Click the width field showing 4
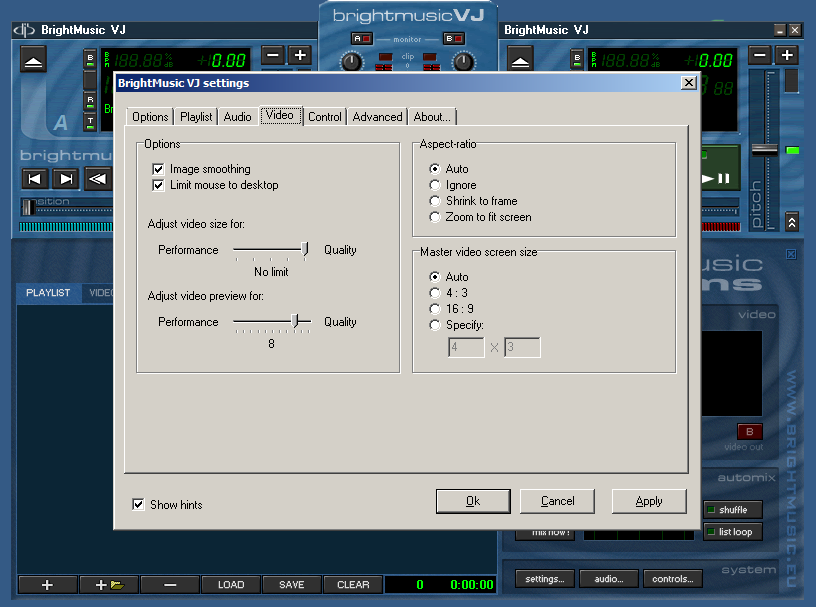816x607 pixels. tap(466, 347)
